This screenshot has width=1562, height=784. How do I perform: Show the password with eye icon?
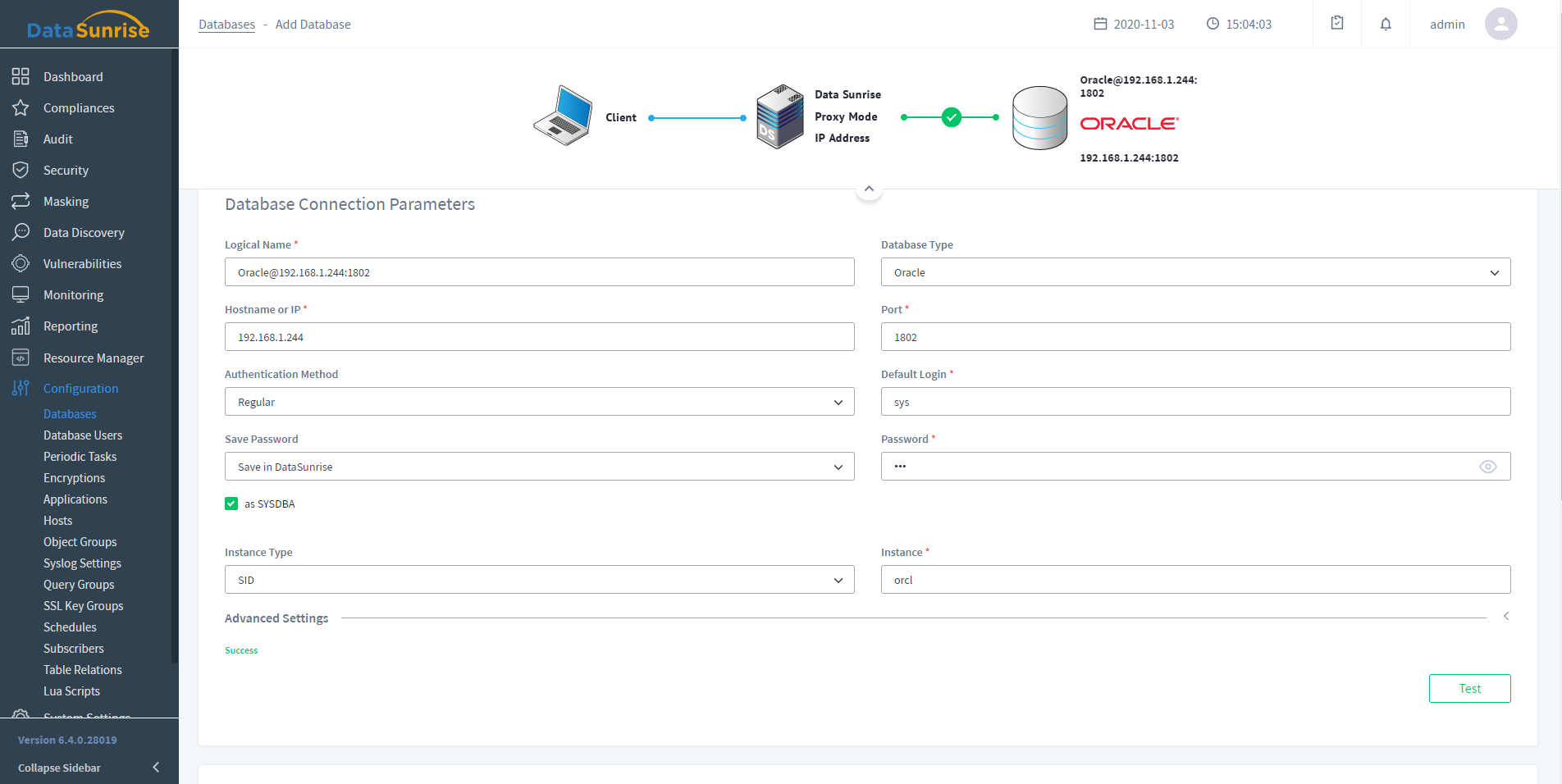point(1488,467)
